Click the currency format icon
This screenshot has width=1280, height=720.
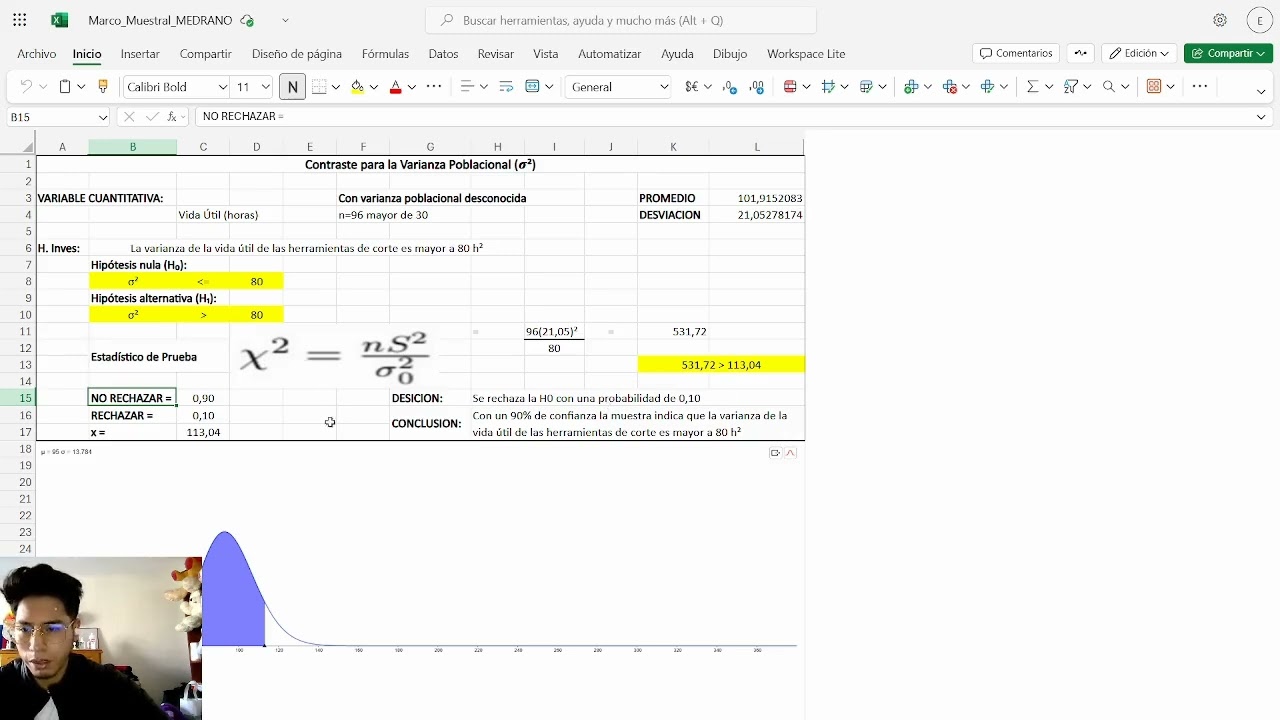(691, 87)
